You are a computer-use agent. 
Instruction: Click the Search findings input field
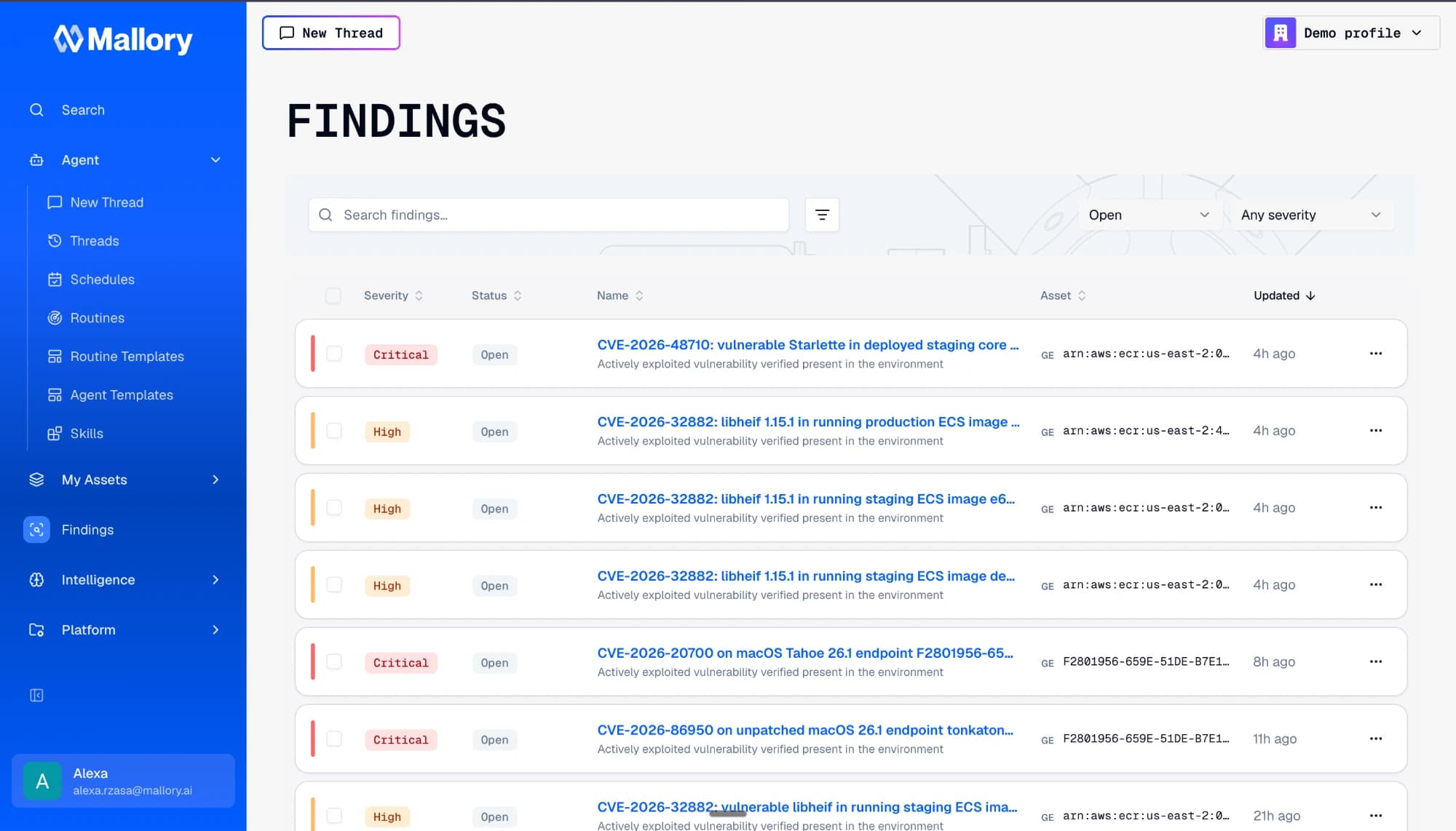coord(549,215)
